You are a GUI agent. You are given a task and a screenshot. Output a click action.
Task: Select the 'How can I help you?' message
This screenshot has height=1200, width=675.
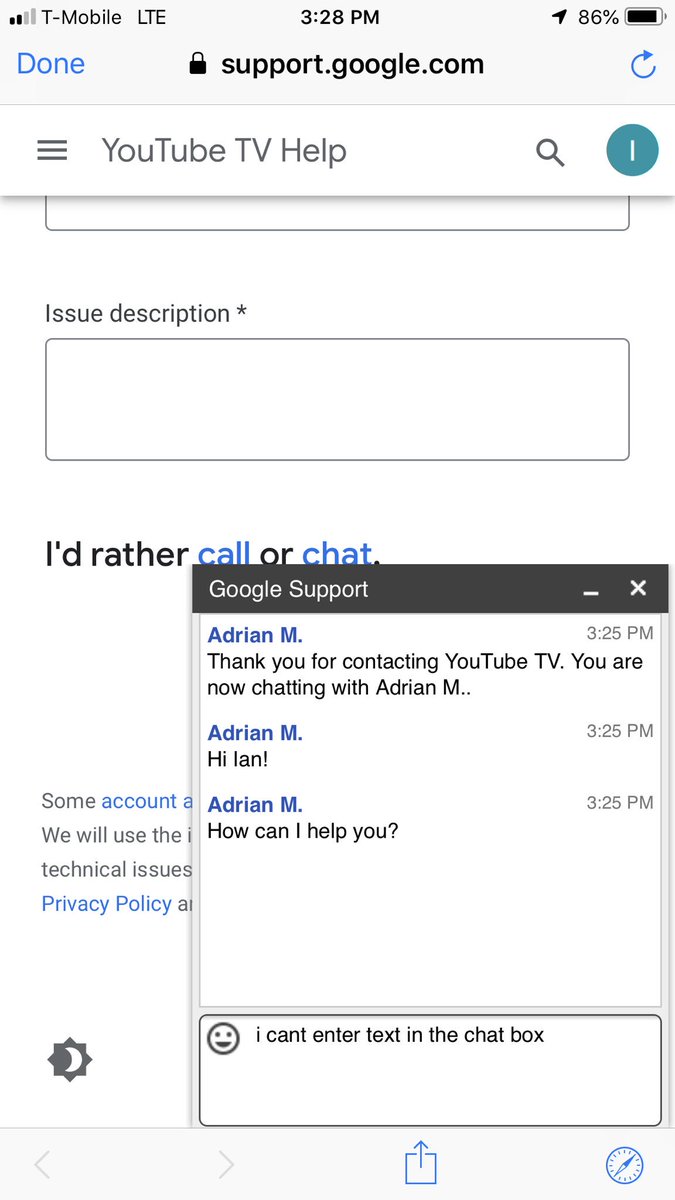[x=302, y=831]
